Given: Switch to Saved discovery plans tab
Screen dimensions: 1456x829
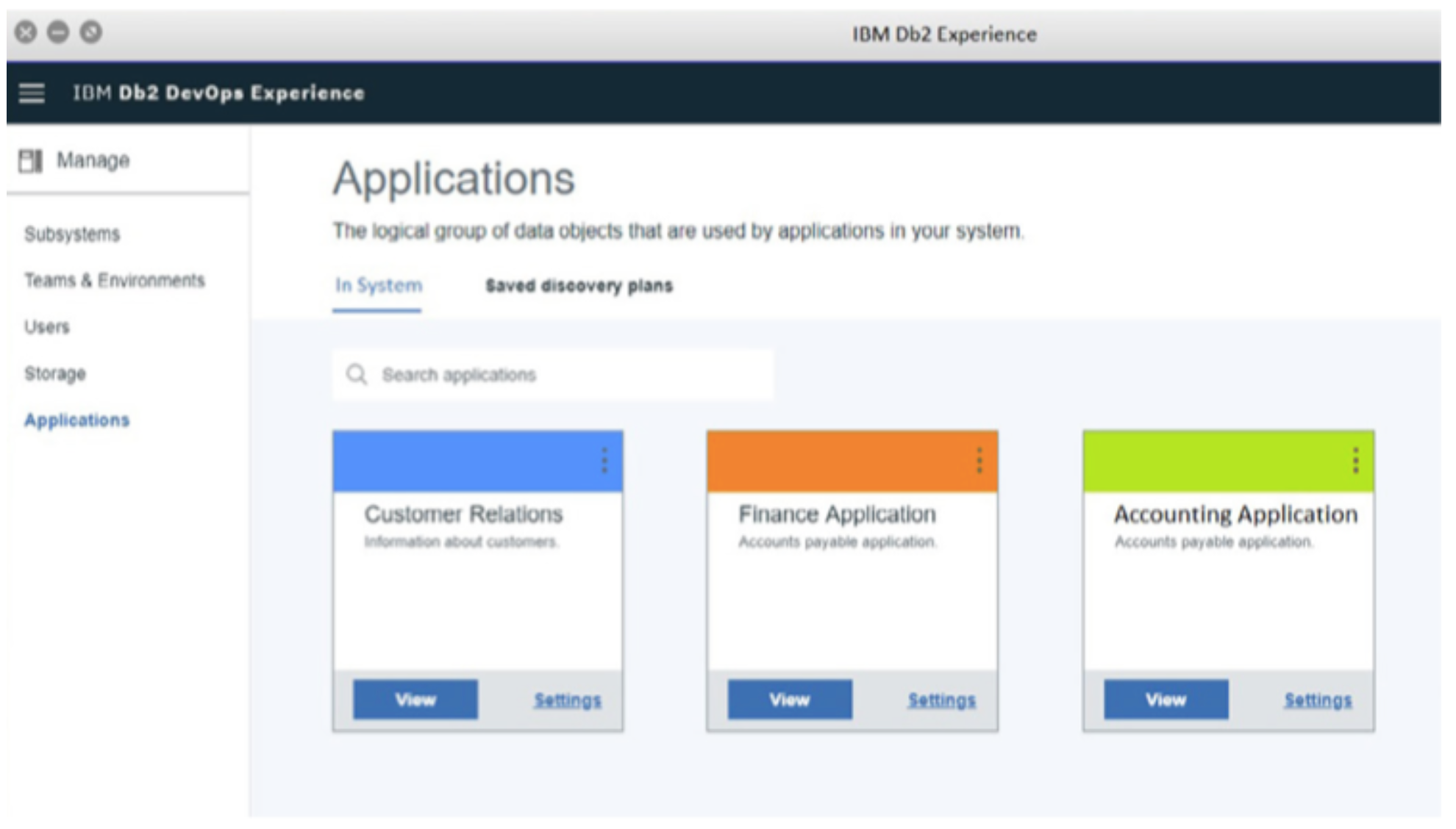Looking at the screenshot, I should click(579, 286).
